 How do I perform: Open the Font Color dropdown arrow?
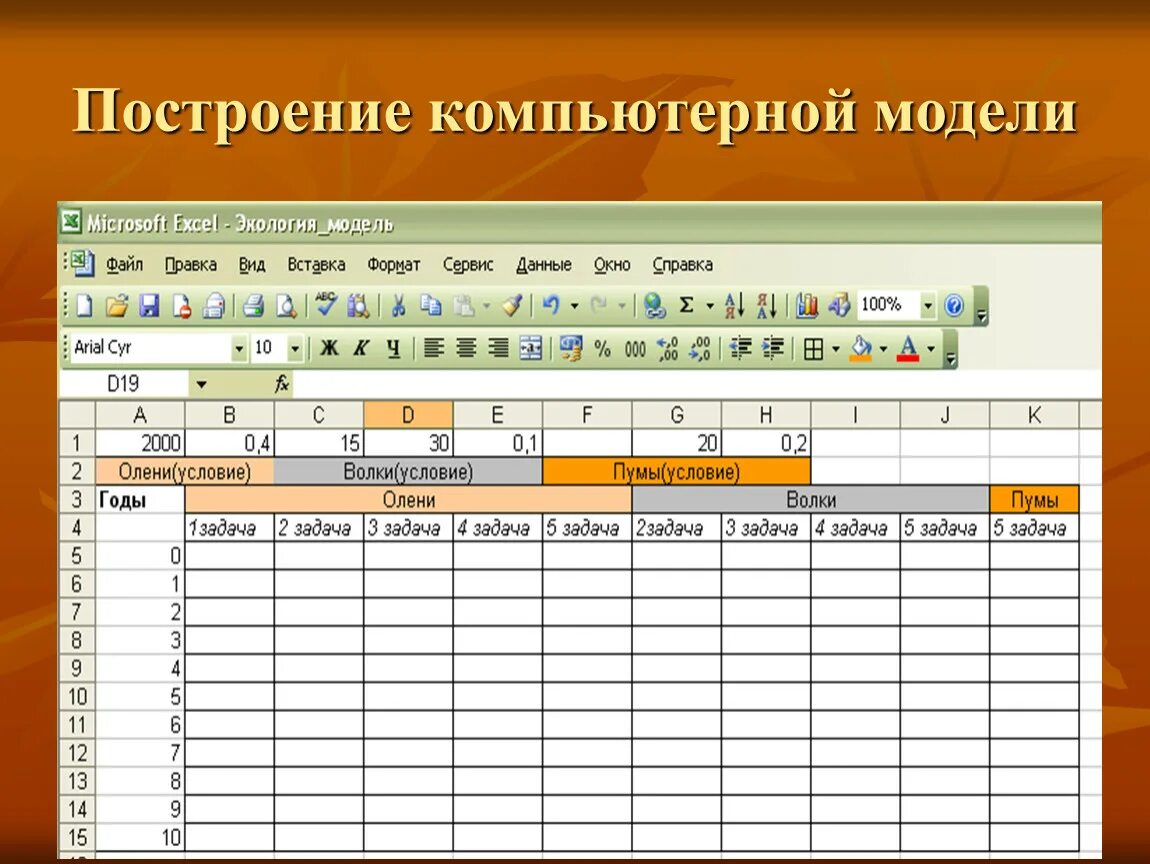click(x=931, y=349)
